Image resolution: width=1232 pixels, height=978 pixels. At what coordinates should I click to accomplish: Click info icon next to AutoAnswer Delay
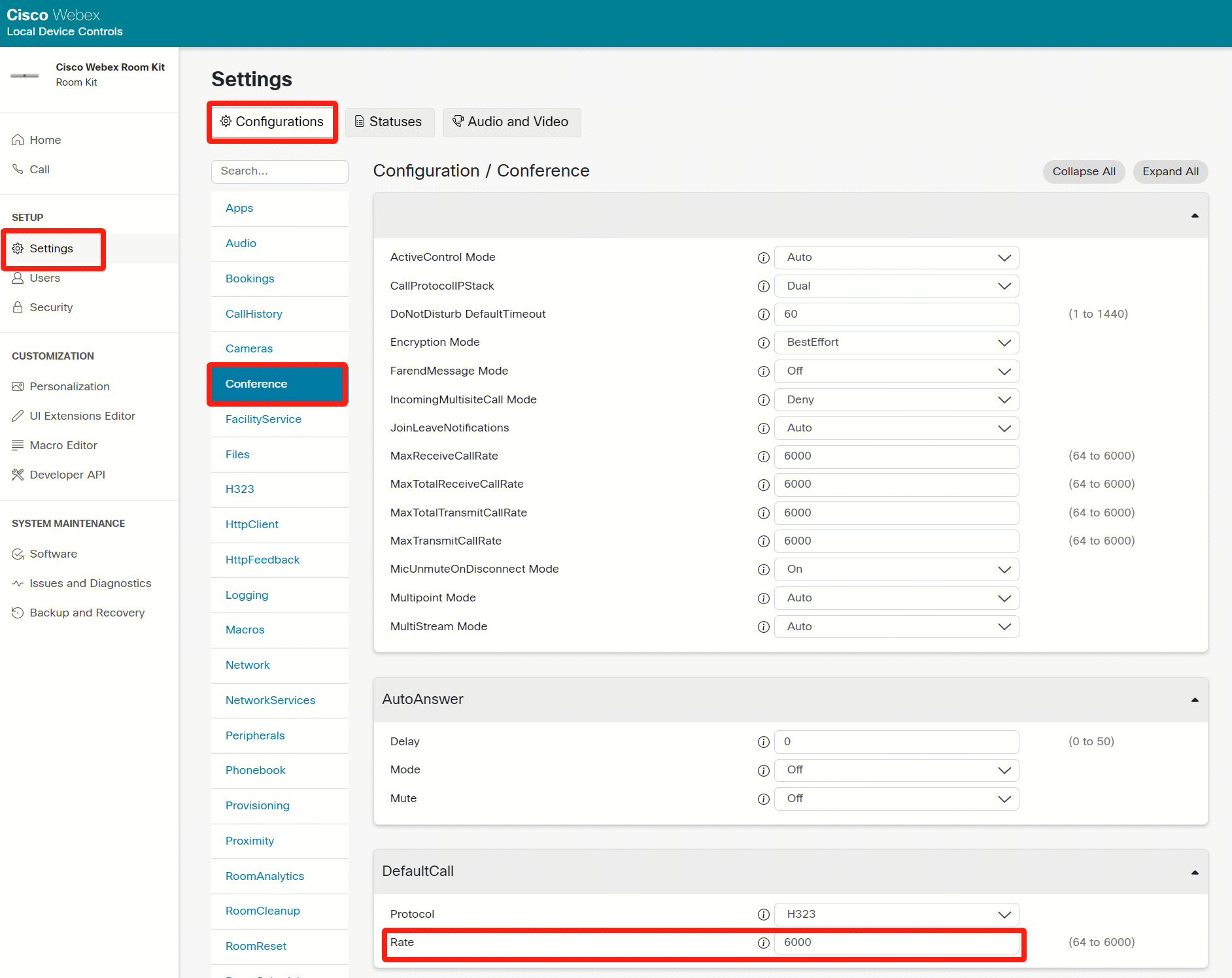763,742
